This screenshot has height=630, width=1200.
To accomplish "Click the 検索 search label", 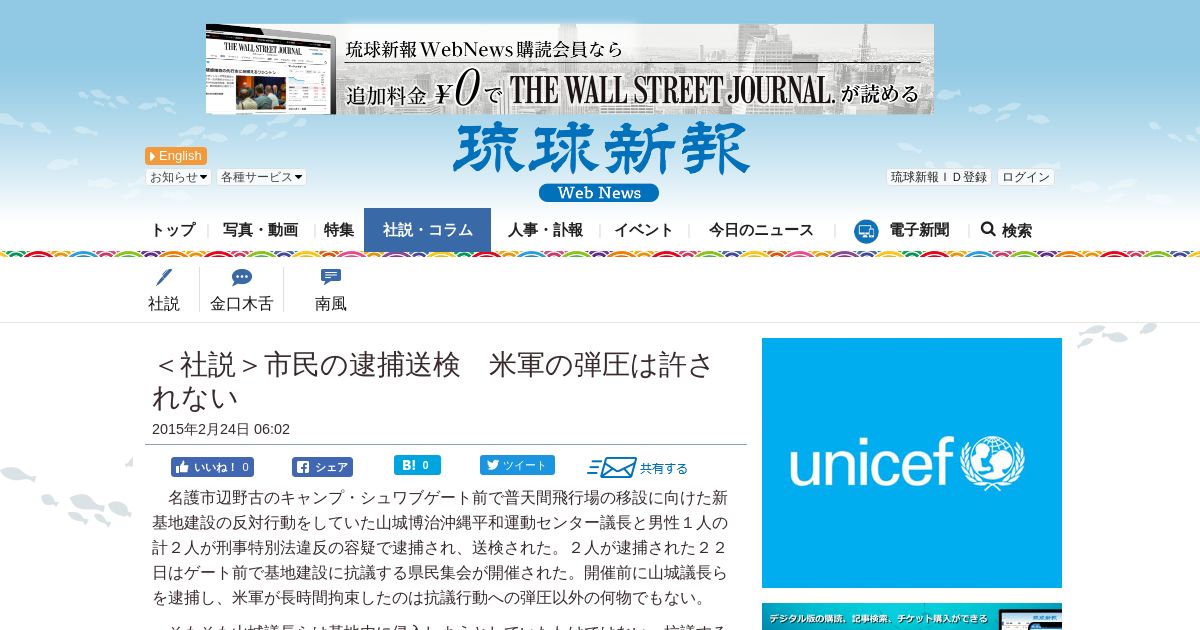I will [x=1017, y=231].
